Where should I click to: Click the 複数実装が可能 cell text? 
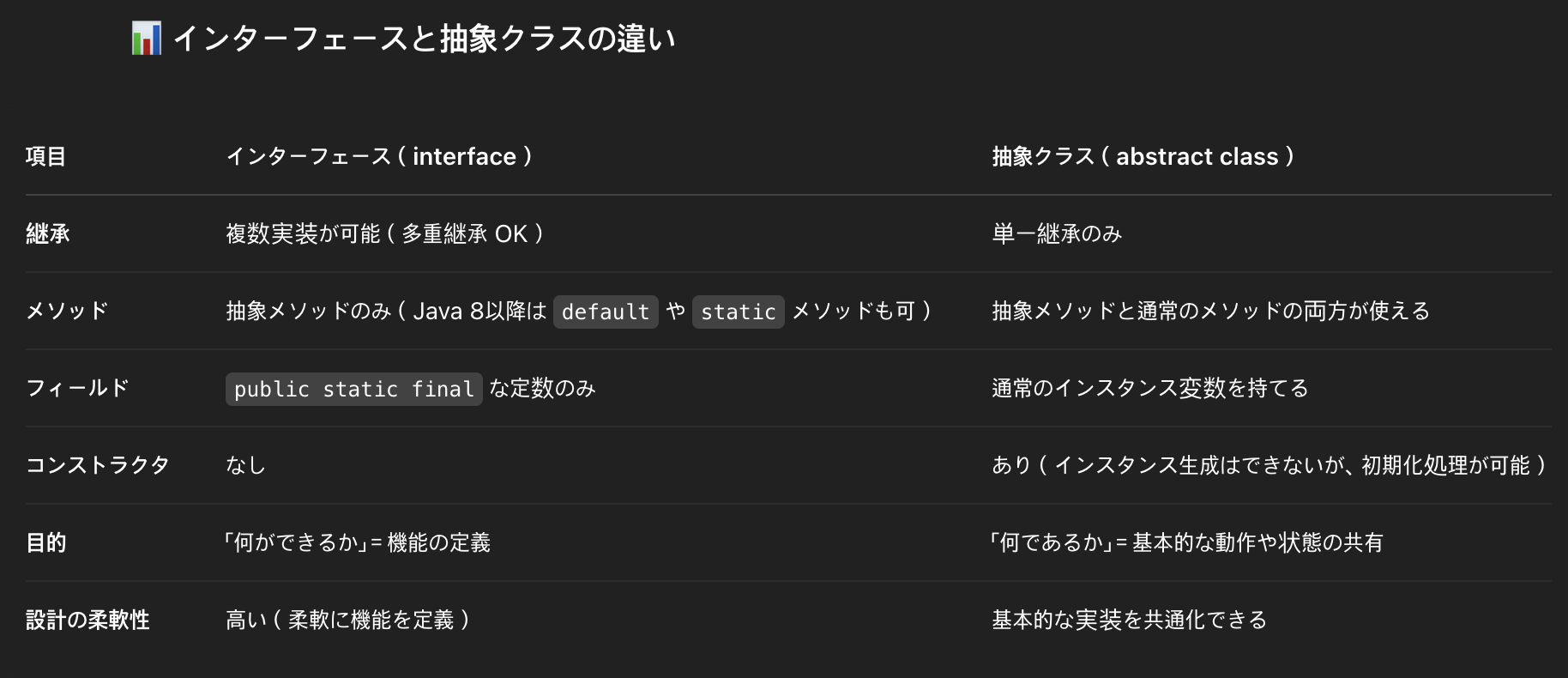click(384, 233)
